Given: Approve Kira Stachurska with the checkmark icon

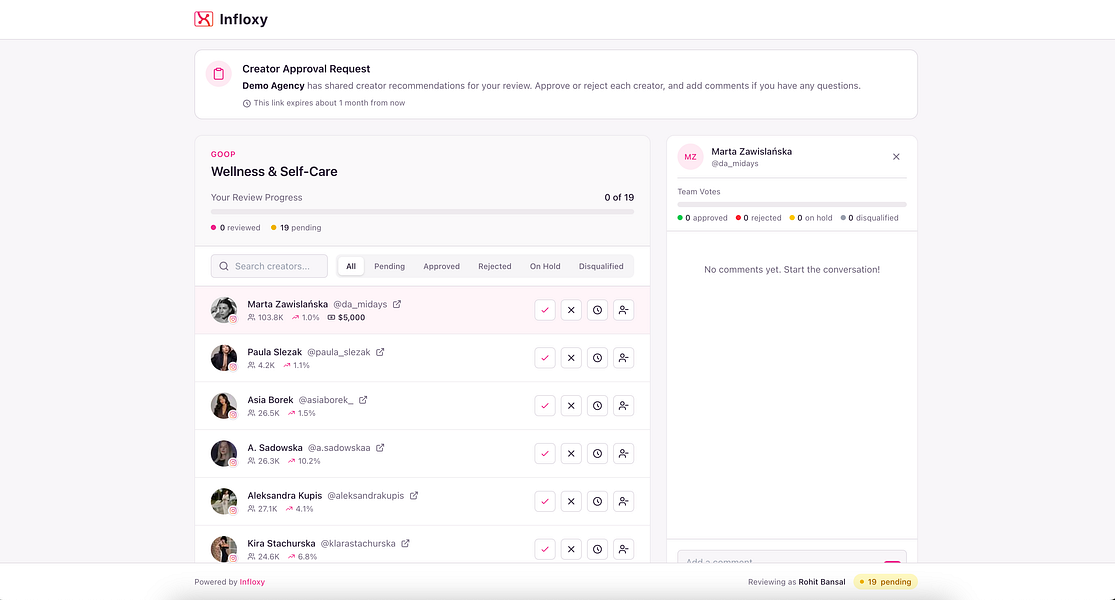Looking at the screenshot, I should pos(545,549).
